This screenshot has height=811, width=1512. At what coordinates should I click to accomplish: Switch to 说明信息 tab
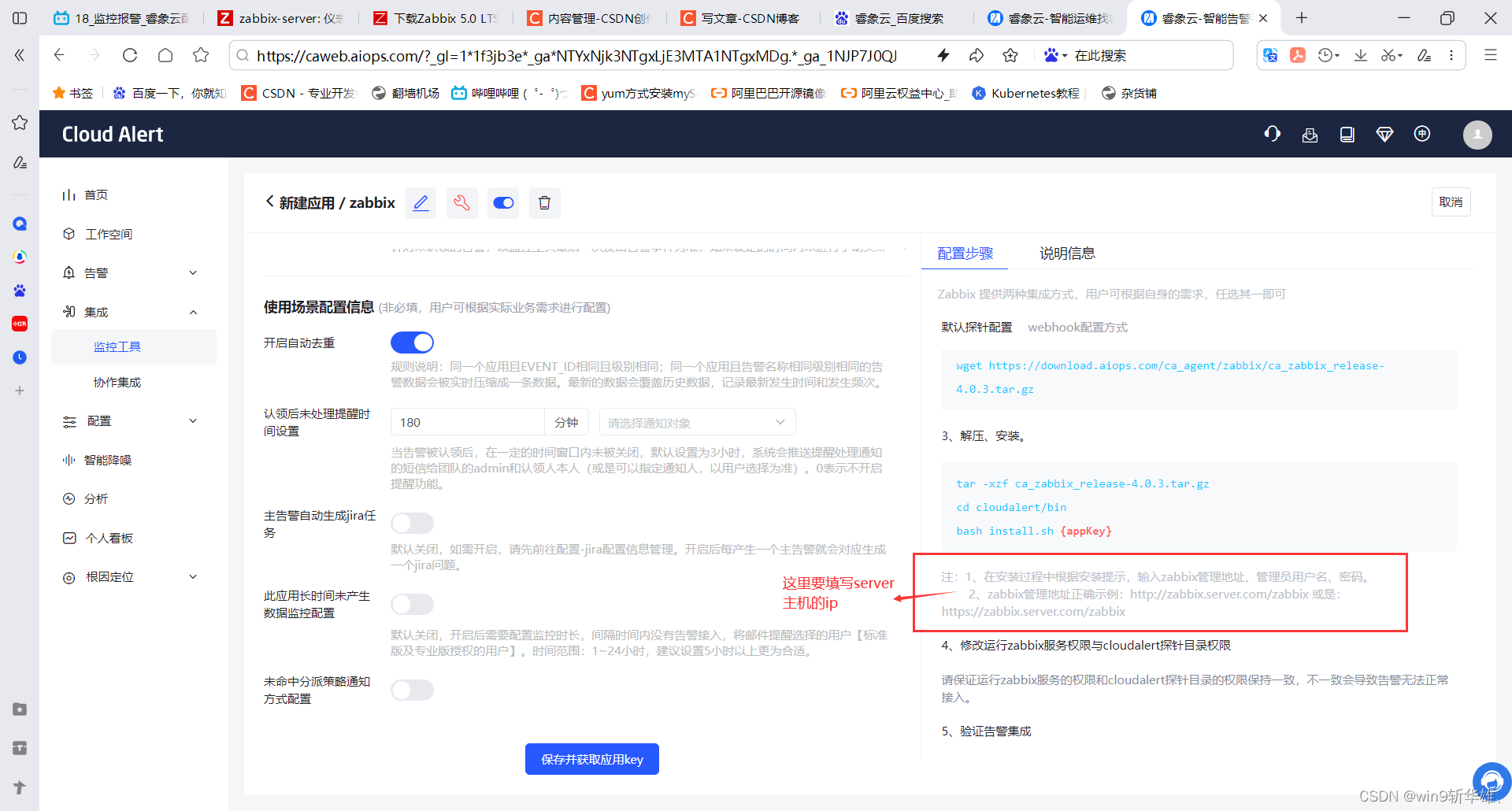[1067, 254]
